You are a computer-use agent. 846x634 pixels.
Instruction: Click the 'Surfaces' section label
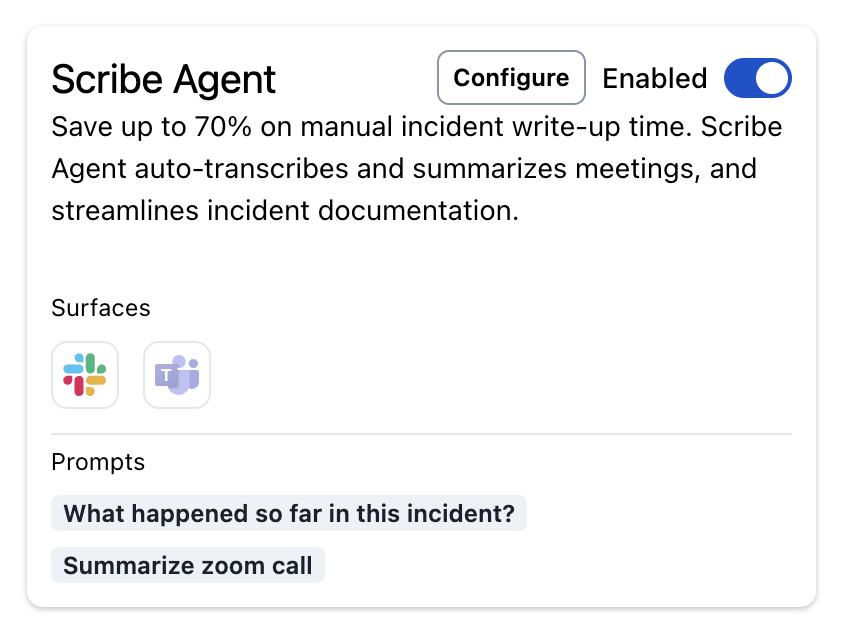(101, 308)
